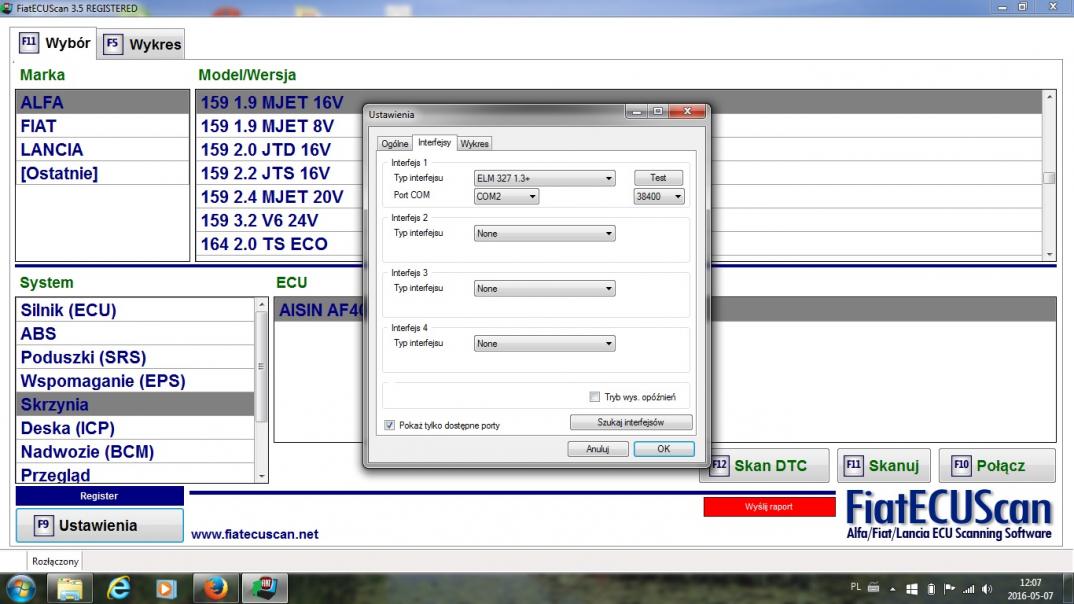
Task: Launch Internet Explorer from taskbar
Action: click(119, 588)
